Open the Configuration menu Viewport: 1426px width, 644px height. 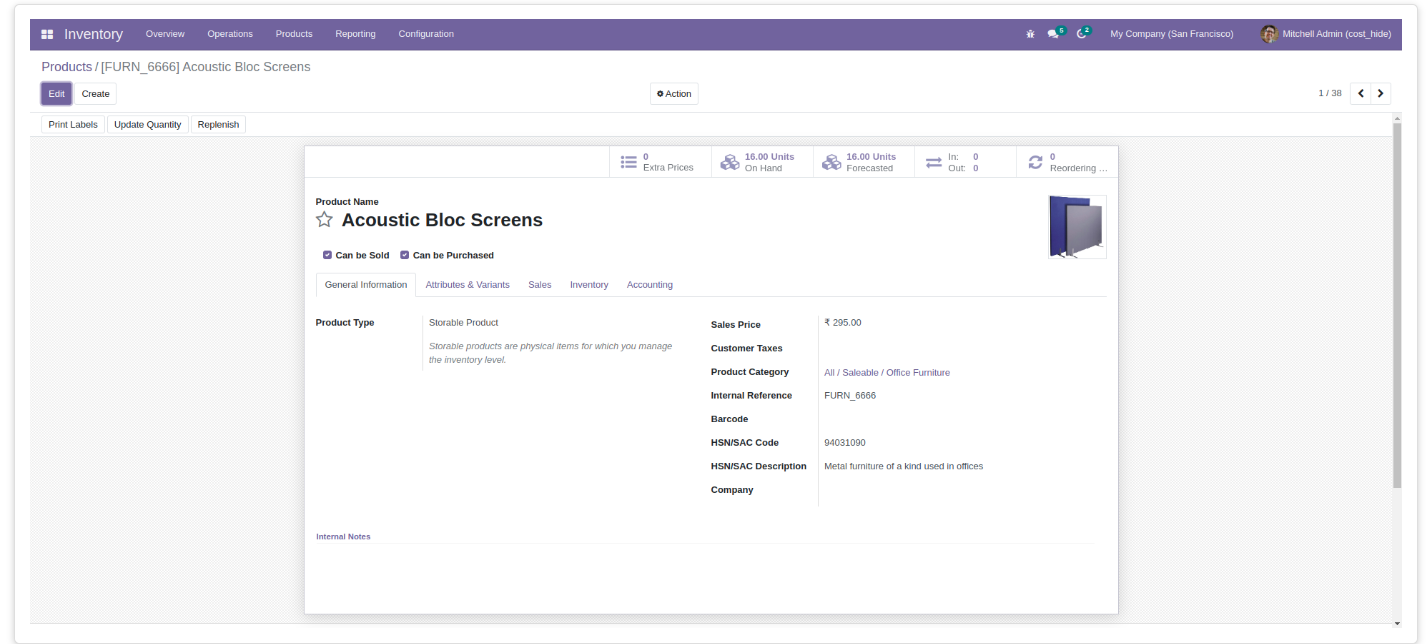[x=426, y=34]
